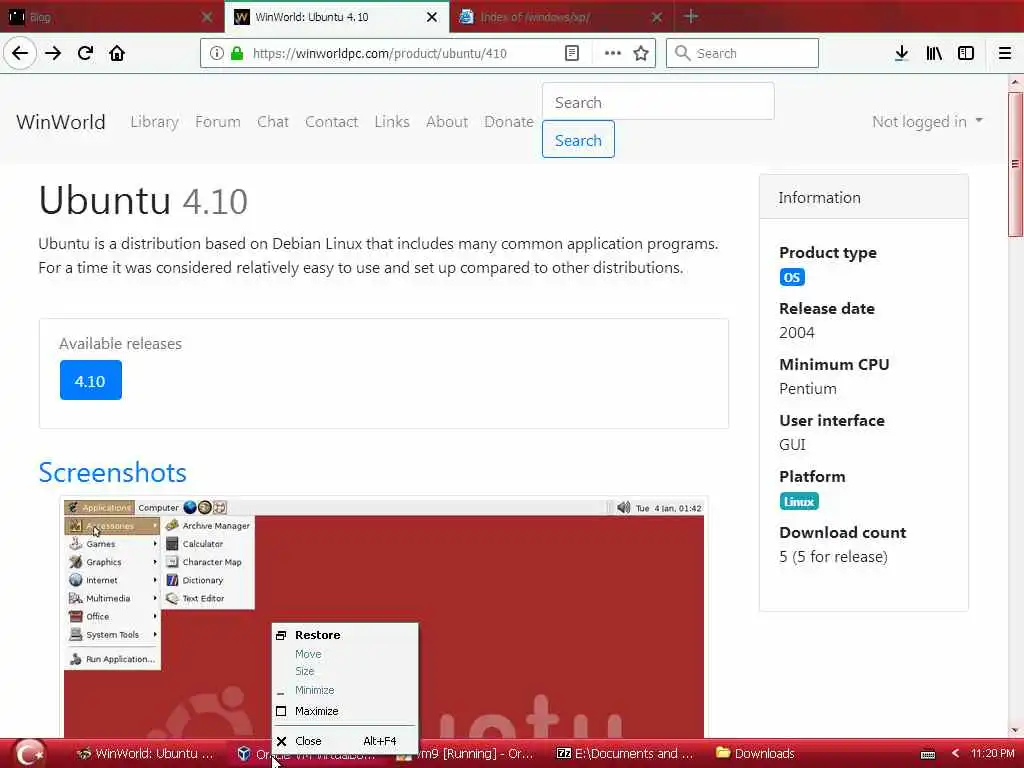
Task: Click the browser toolbar Search field
Action: [742, 53]
